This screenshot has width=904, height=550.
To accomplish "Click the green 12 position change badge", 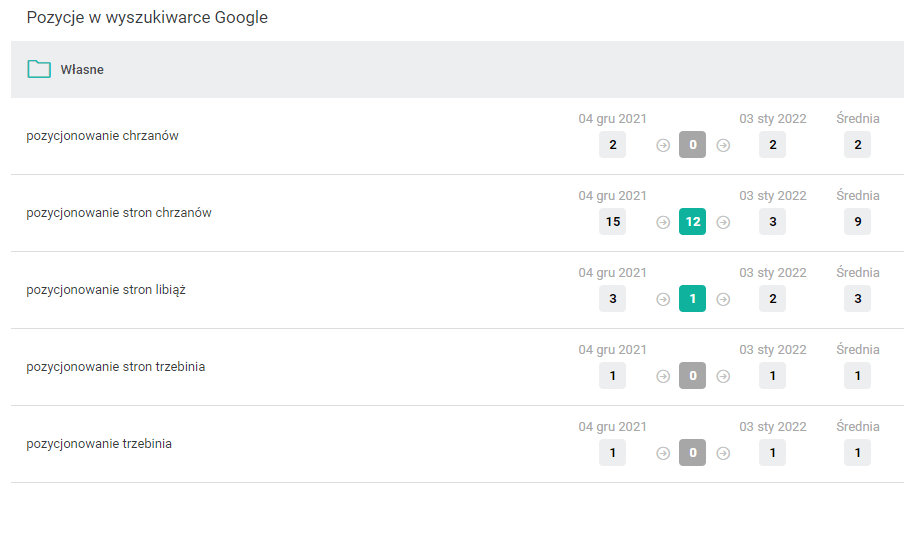I will point(692,222).
